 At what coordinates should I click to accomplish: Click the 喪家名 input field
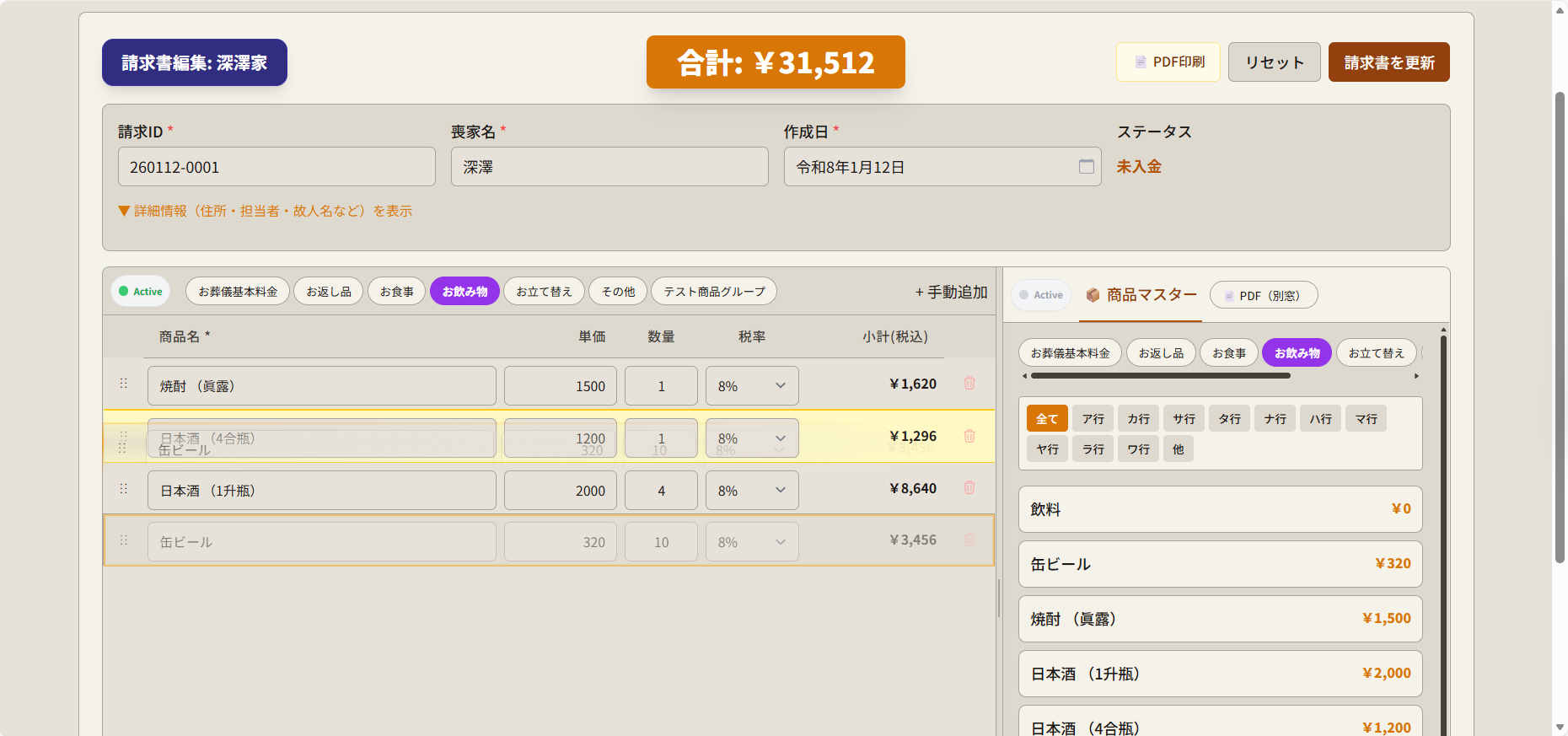click(609, 167)
